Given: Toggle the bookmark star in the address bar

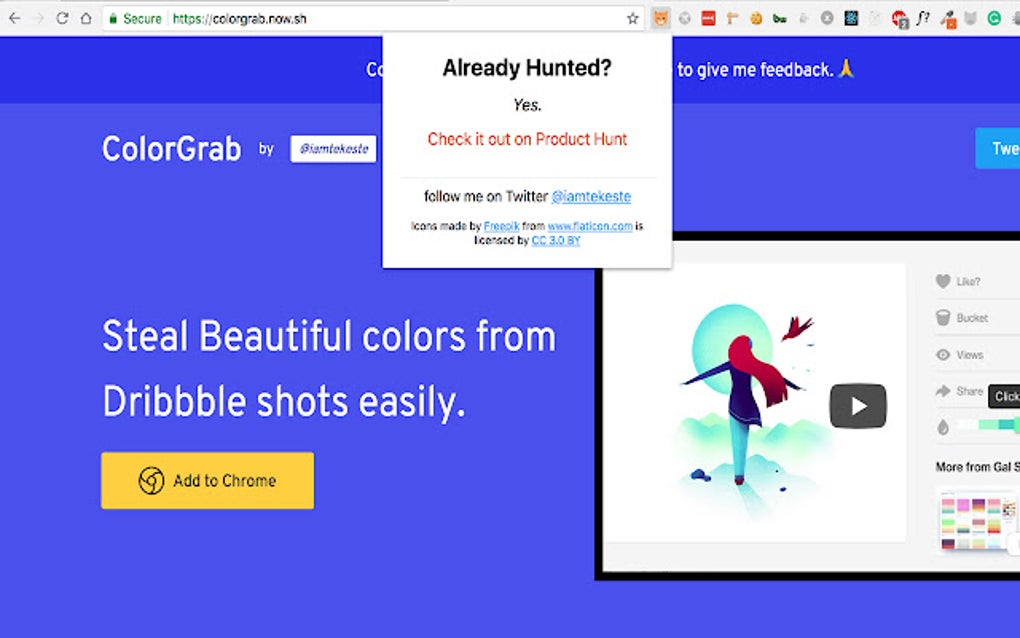Looking at the screenshot, I should pyautogui.click(x=633, y=17).
